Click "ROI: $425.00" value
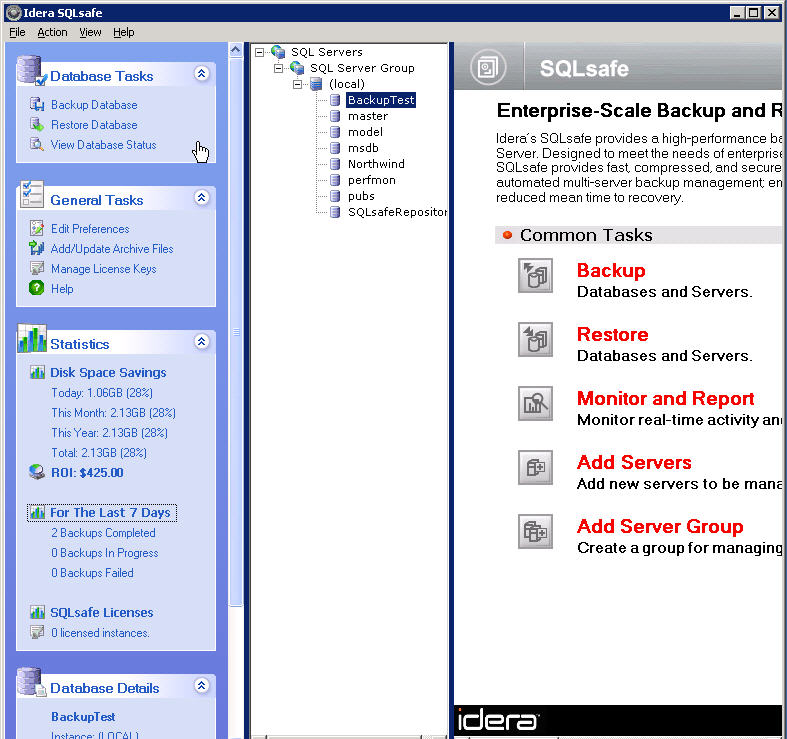The height and width of the screenshot is (739, 787). click(87, 472)
